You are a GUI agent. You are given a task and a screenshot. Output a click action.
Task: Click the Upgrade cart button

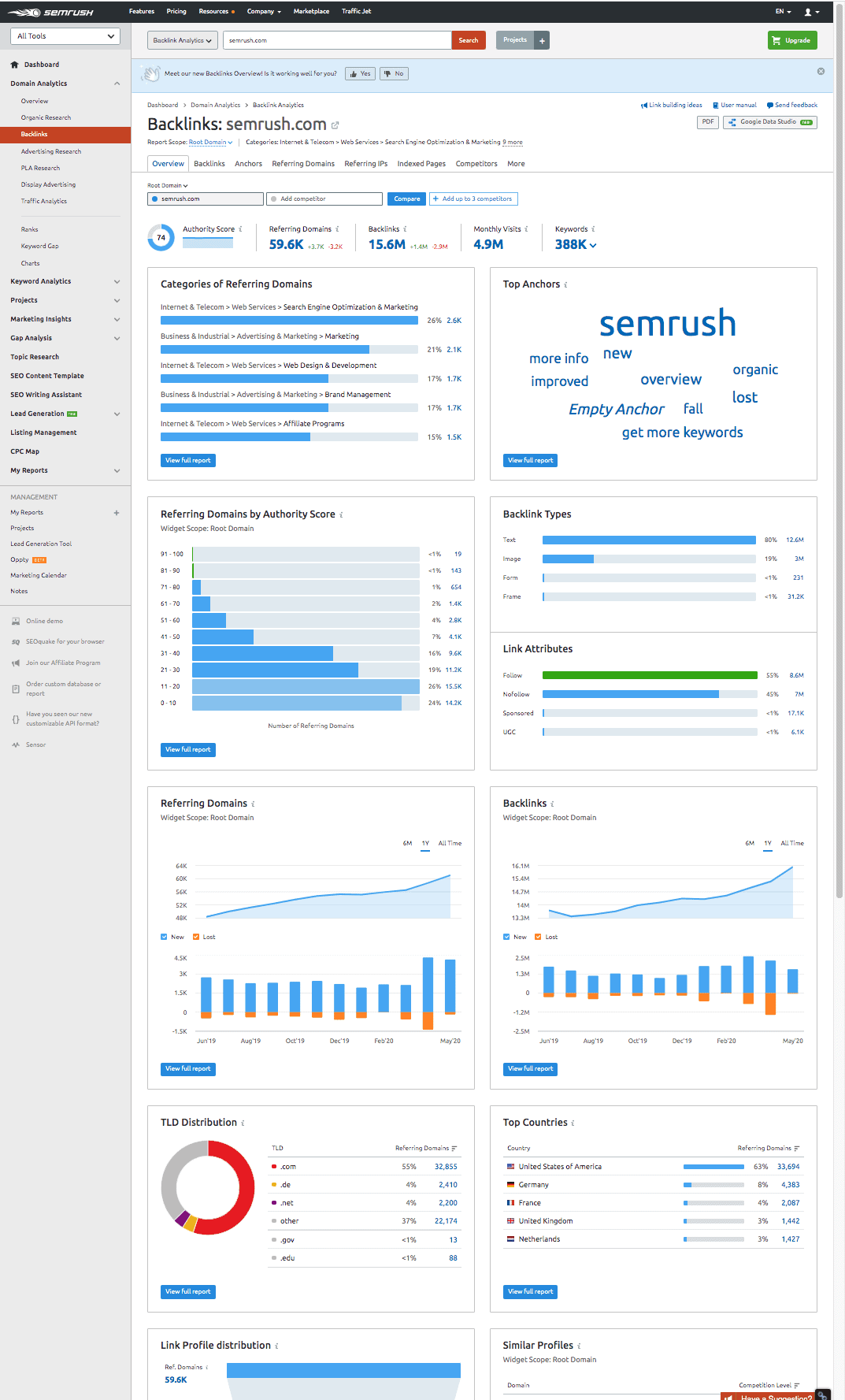[x=792, y=40]
